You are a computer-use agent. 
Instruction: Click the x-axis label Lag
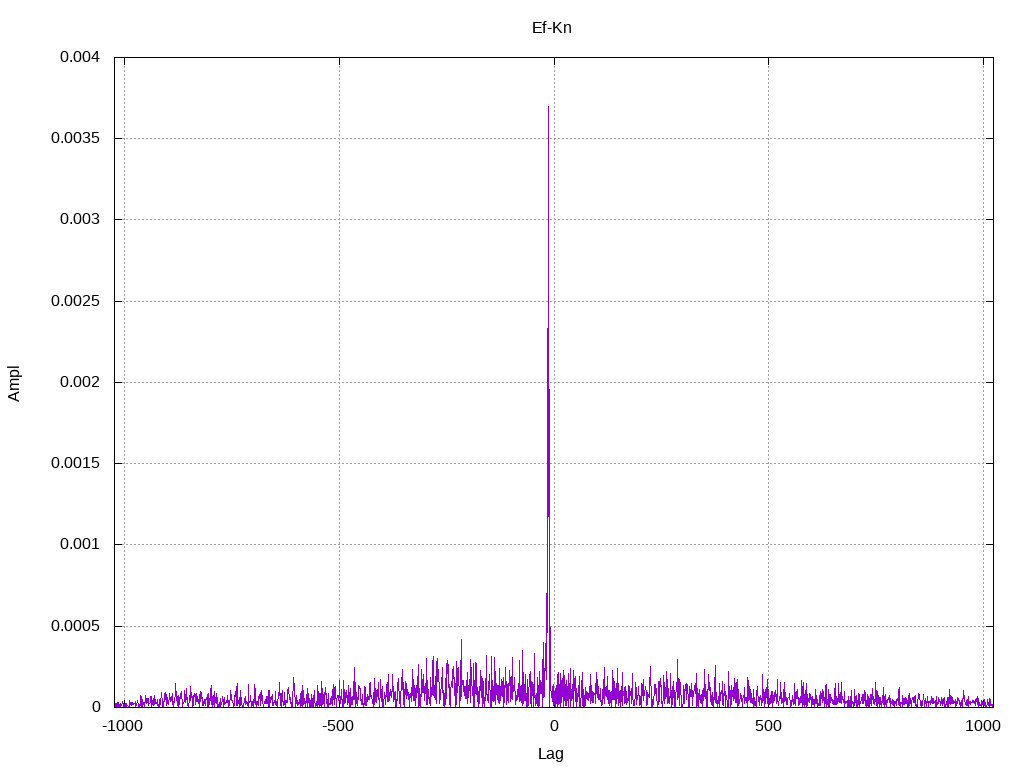click(551, 754)
